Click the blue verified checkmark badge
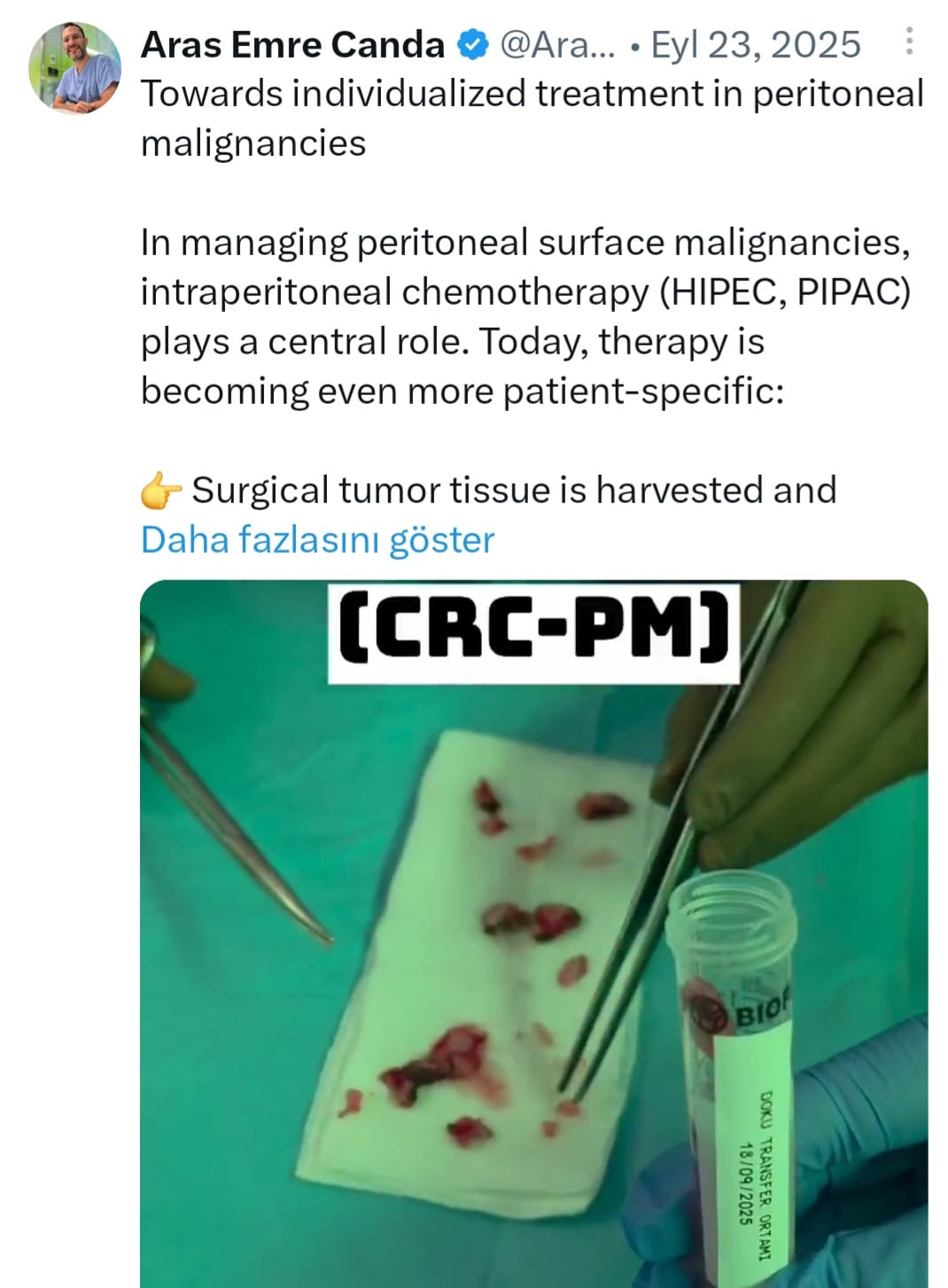The height and width of the screenshot is (1288, 948). [473, 44]
